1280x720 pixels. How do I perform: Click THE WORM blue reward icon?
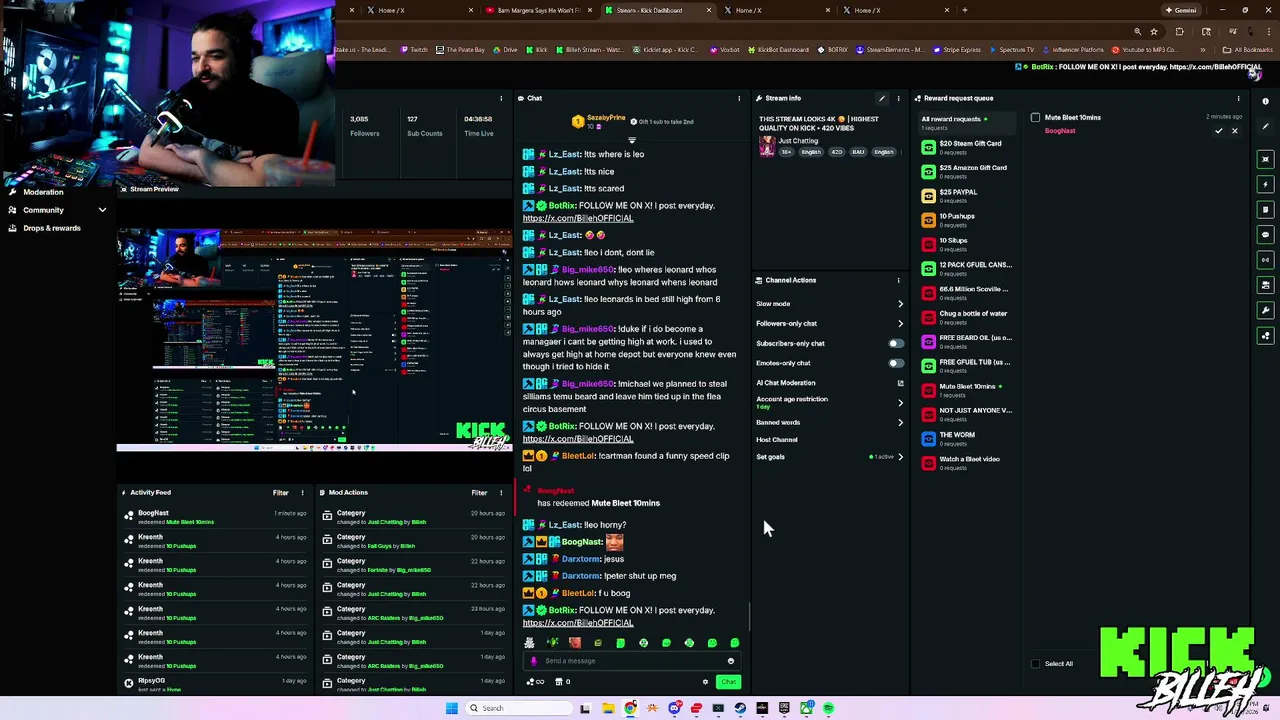tap(928, 438)
